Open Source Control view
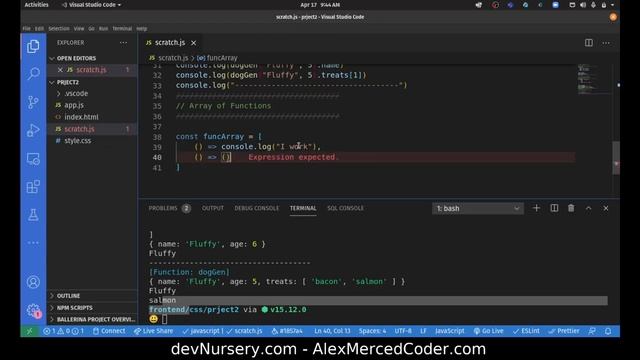The image size is (640, 360). point(33,102)
